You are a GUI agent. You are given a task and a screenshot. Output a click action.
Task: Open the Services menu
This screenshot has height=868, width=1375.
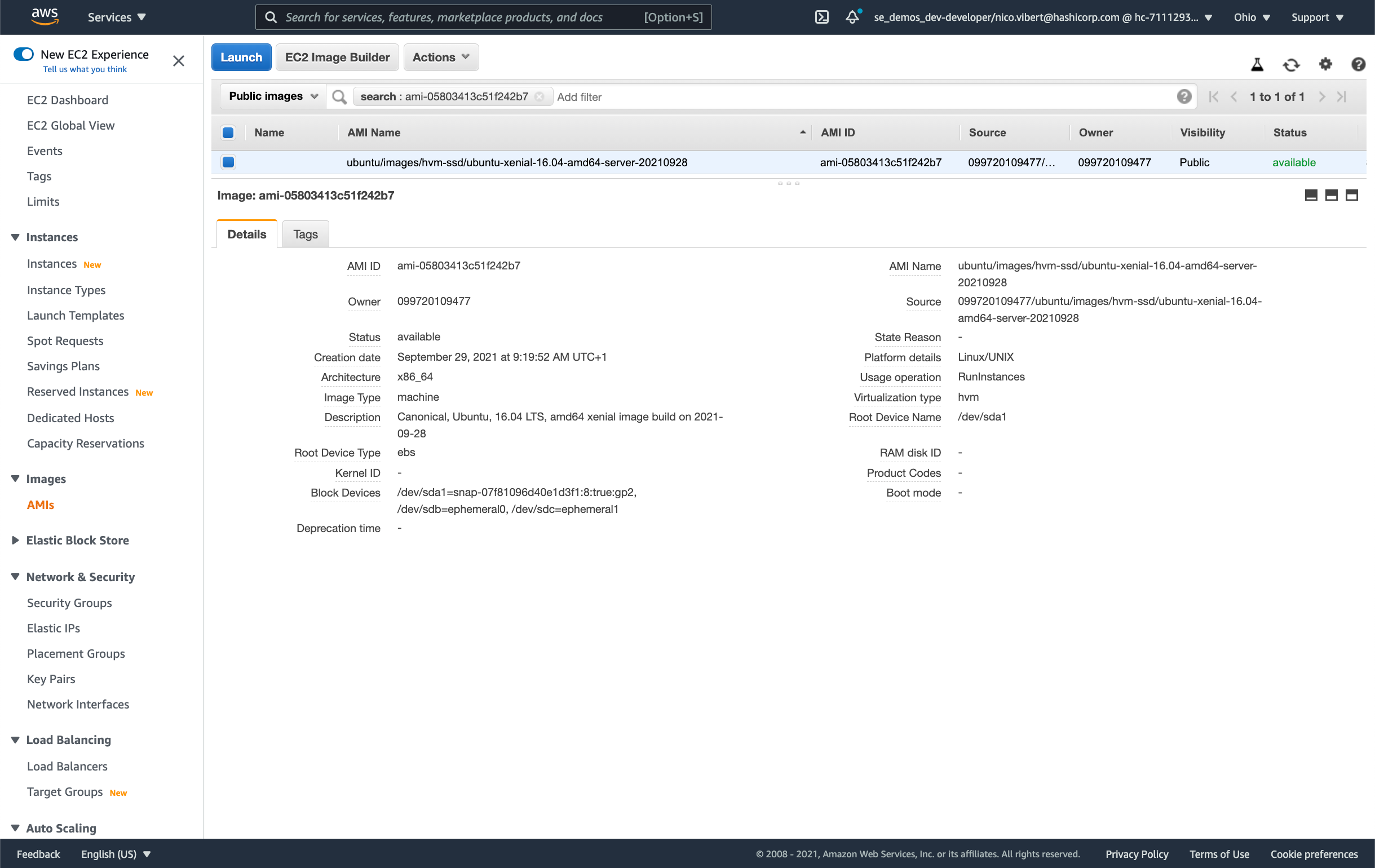click(x=117, y=17)
